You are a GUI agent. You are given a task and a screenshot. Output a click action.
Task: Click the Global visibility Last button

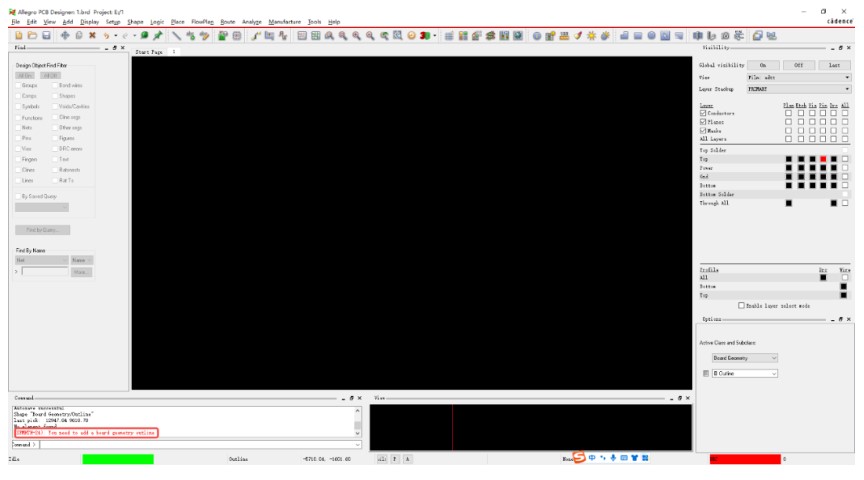click(x=834, y=65)
